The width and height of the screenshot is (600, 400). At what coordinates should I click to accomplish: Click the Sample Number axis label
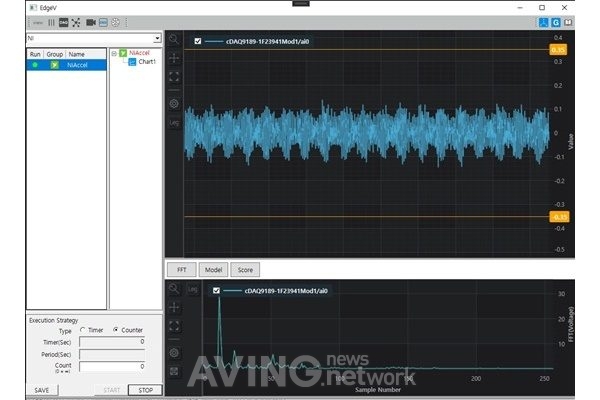click(378, 390)
